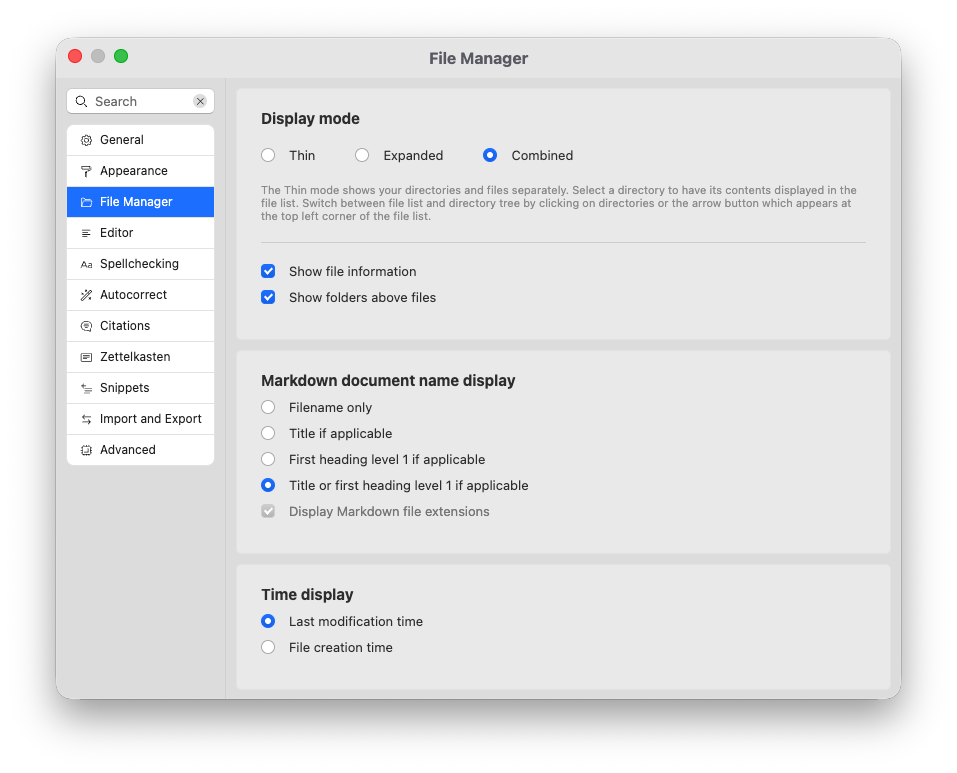The width and height of the screenshot is (957, 773).
Task: Select the Expanded display mode
Action: click(x=361, y=155)
